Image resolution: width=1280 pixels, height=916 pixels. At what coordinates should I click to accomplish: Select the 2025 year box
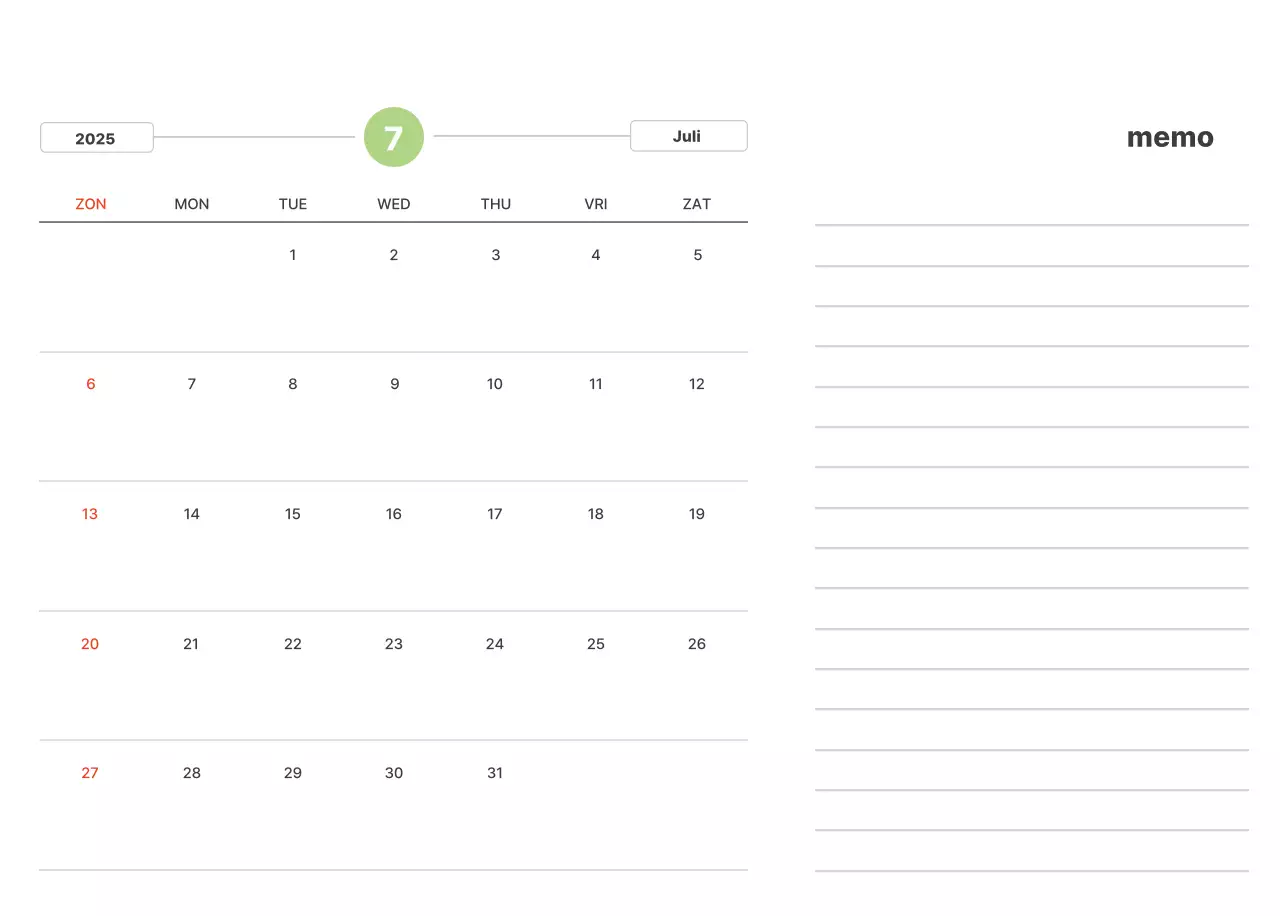(96, 138)
